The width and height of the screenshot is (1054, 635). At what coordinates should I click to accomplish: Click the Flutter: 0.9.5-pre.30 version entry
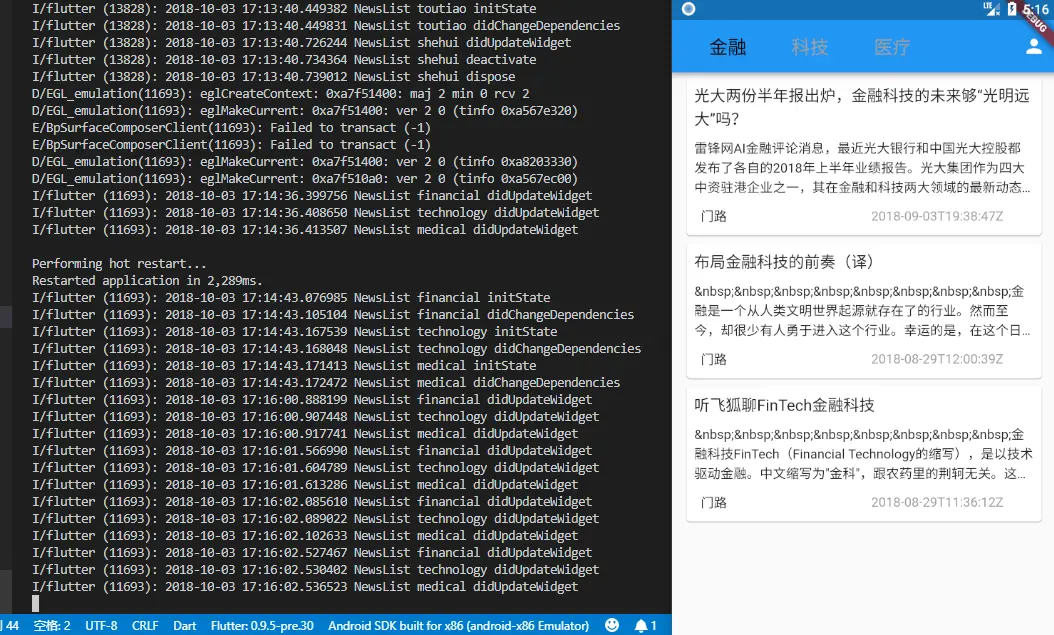tap(262, 626)
